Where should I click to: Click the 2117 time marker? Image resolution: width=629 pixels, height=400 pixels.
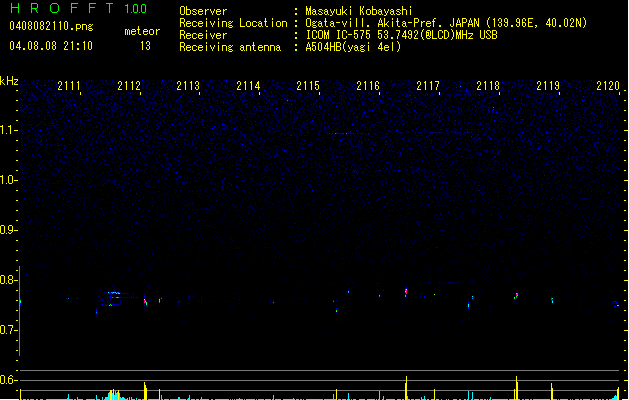click(x=428, y=85)
